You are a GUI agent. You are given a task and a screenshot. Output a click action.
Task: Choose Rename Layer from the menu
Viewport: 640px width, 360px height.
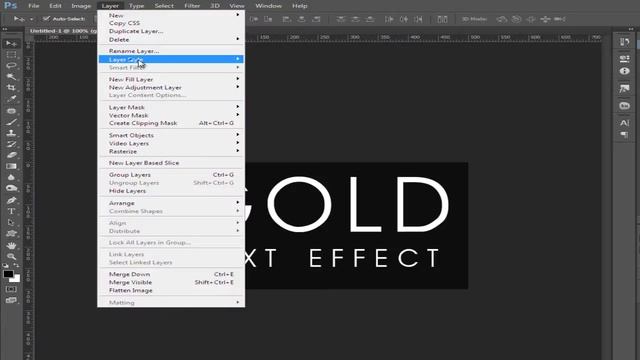(171, 51)
